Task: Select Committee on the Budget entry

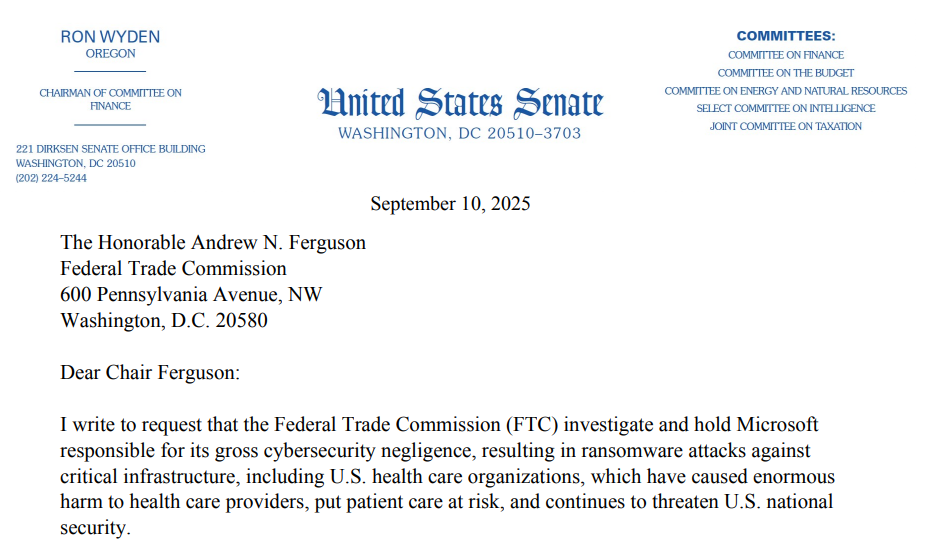Action: click(x=786, y=73)
